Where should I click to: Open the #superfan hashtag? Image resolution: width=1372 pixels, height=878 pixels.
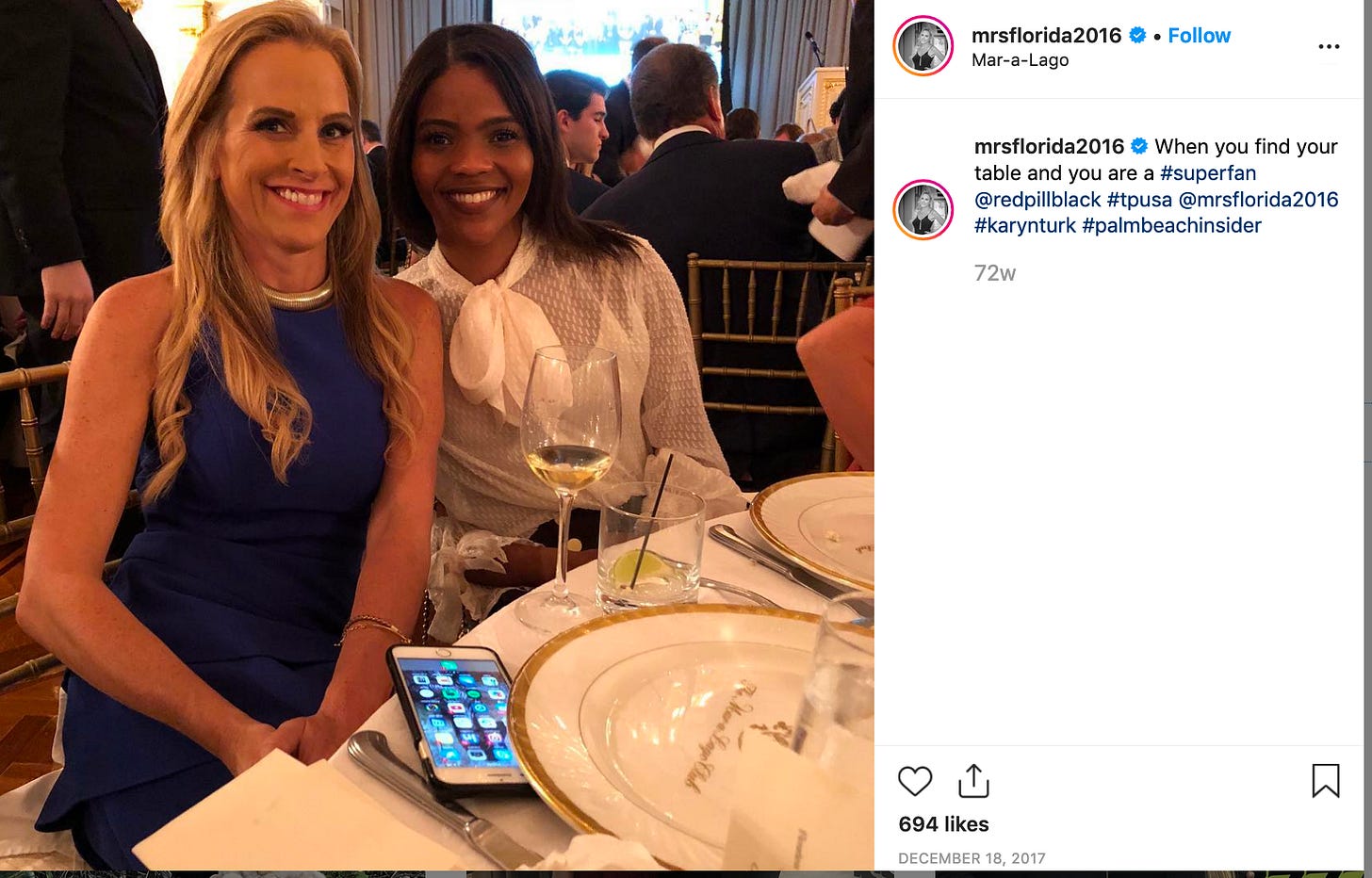click(1208, 173)
